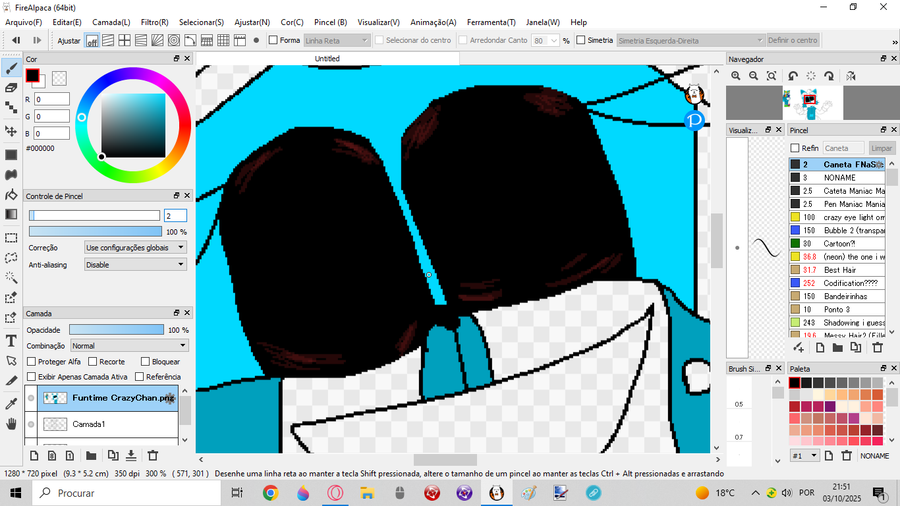
Task: Hide the Funtime CrazyChan.png layer
Action: (31, 398)
